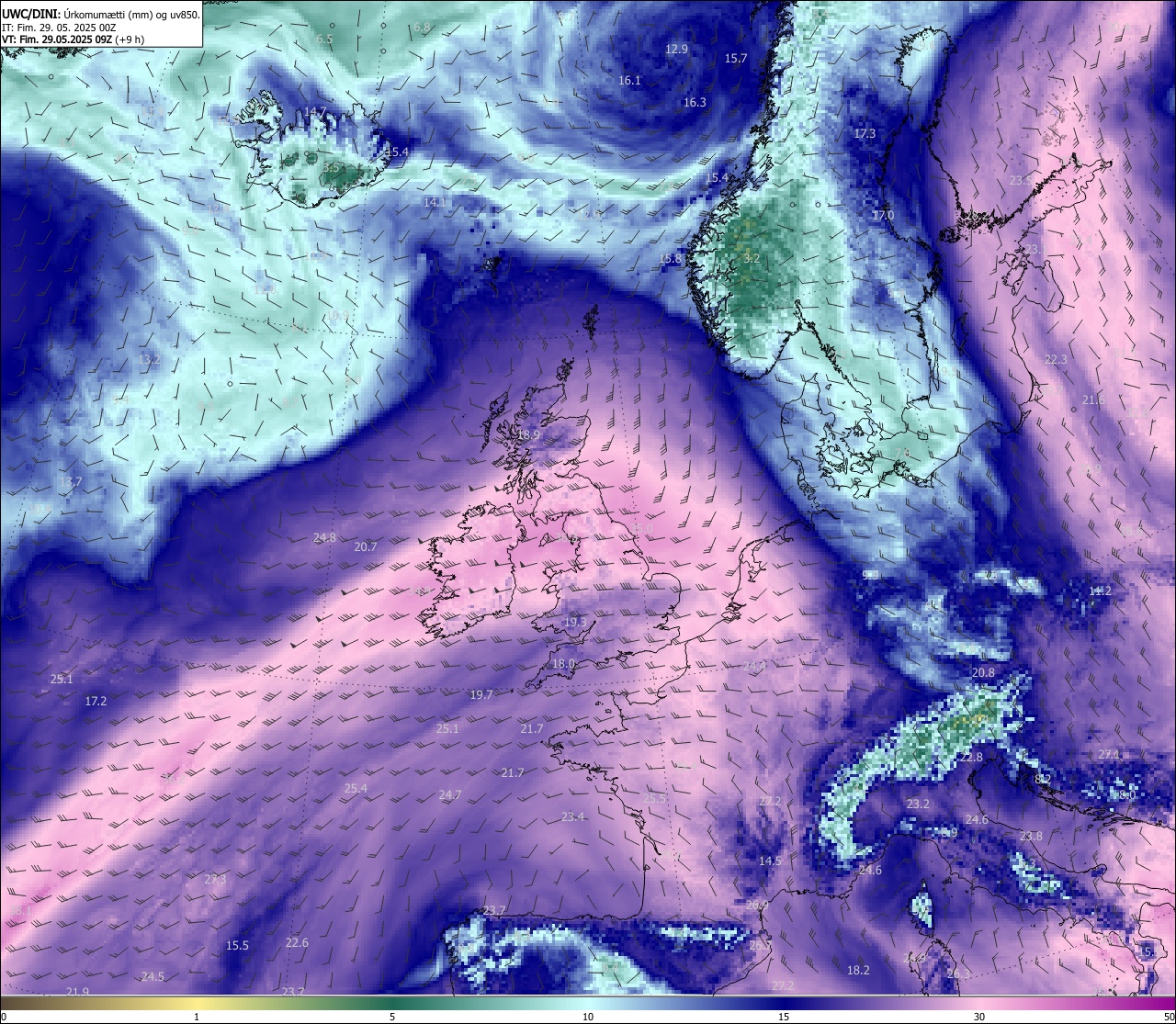
Task: Click the 16.1 value label
Action: pos(629,81)
